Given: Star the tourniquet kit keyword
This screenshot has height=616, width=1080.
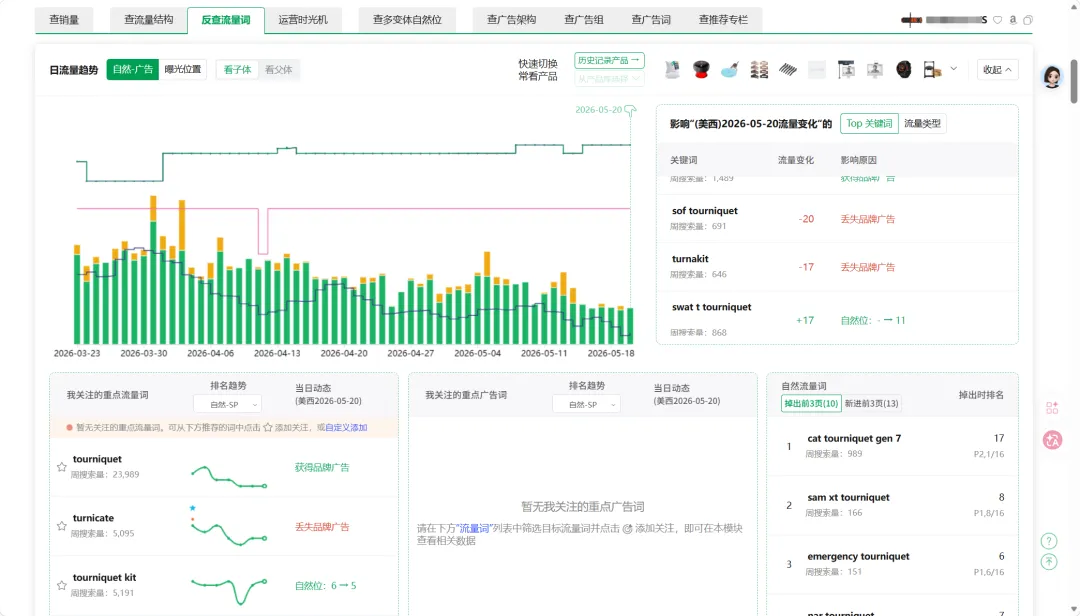Looking at the screenshot, I should coord(61,586).
